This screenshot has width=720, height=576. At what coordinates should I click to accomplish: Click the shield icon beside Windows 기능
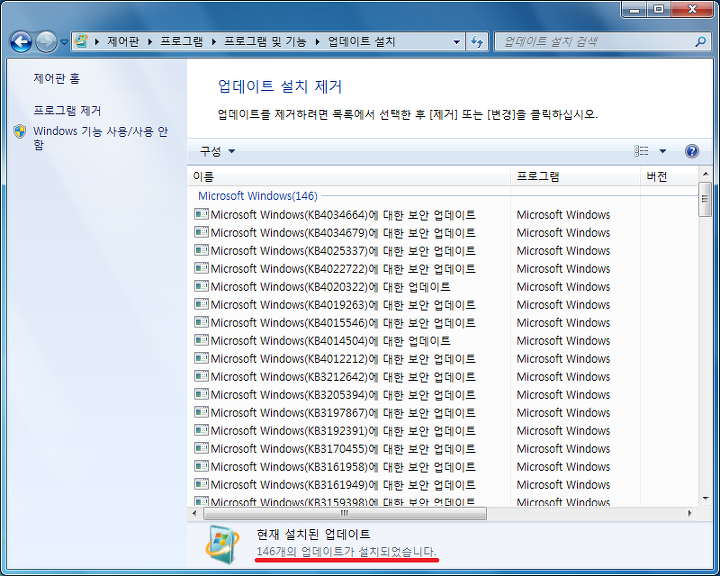pos(20,131)
